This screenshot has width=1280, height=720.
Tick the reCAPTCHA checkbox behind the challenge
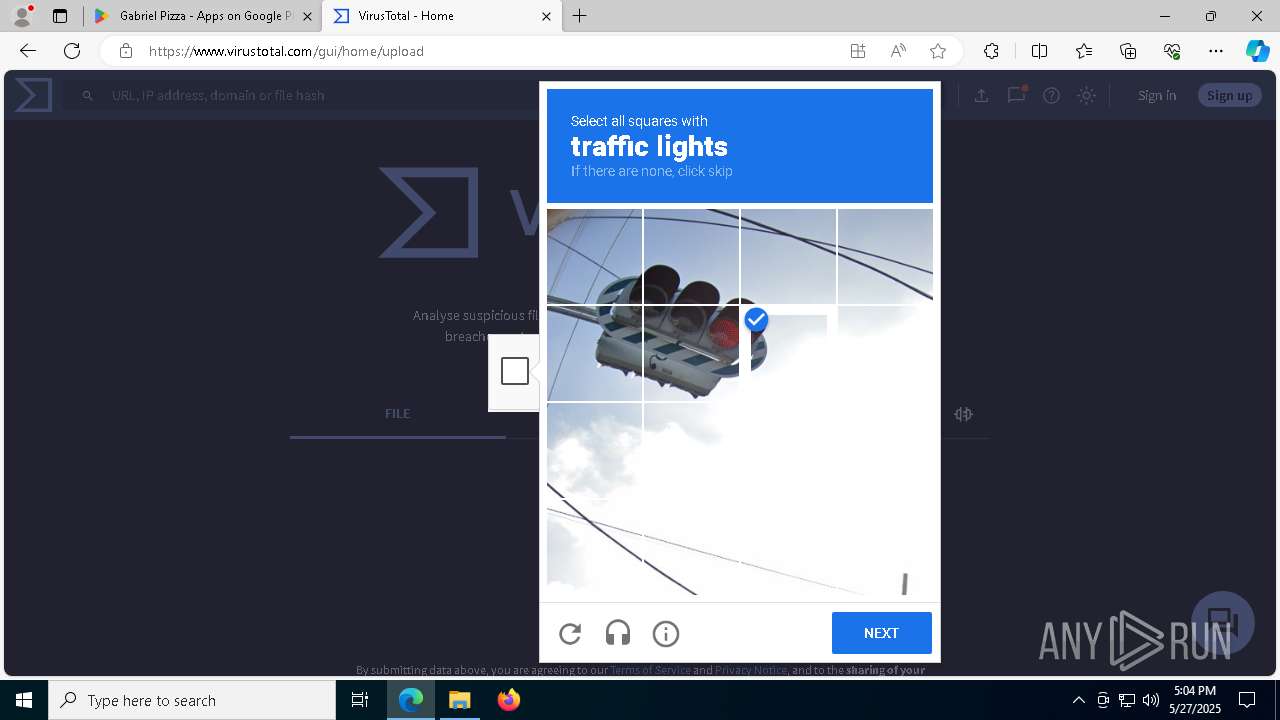click(515, 371)
